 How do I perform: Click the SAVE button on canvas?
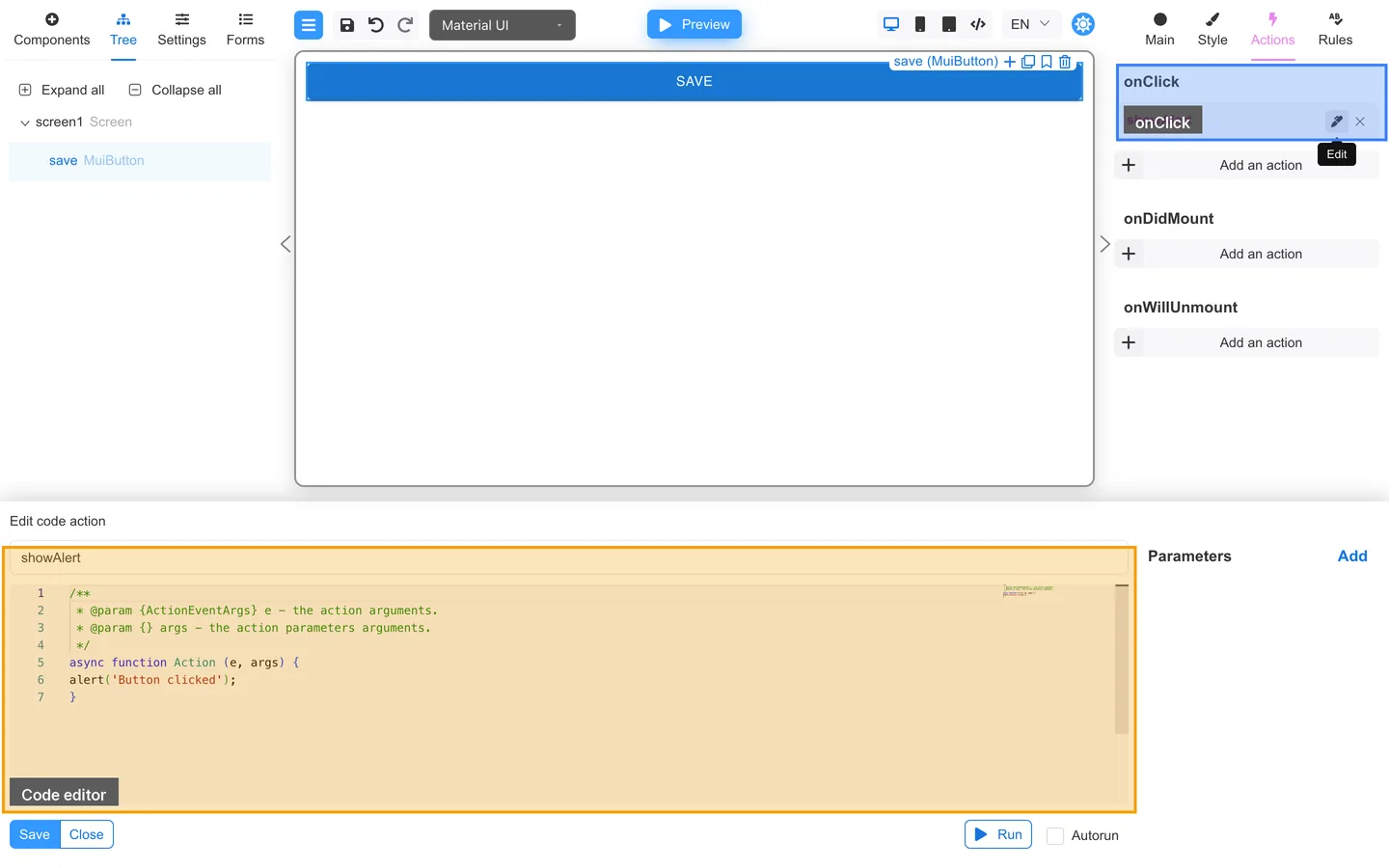pos(694,82)
